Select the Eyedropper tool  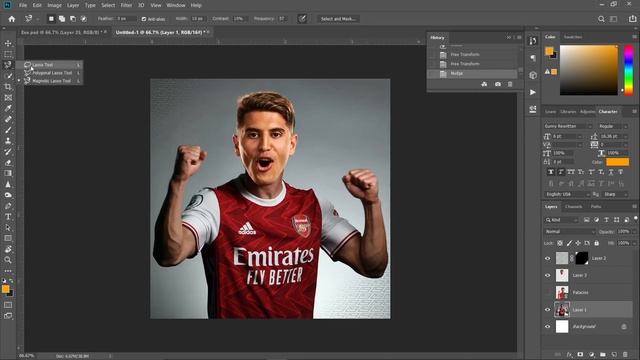click(x=8, y=108)
